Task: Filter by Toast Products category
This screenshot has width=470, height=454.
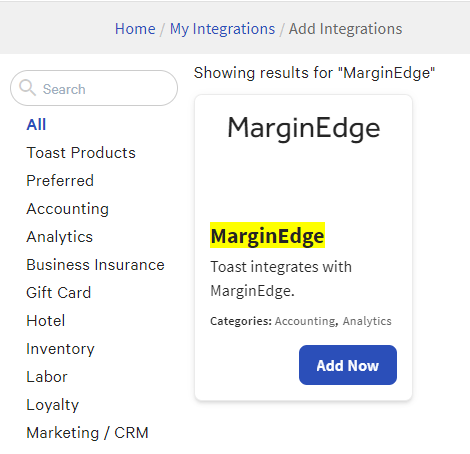Action: click(x=81, y=153)
